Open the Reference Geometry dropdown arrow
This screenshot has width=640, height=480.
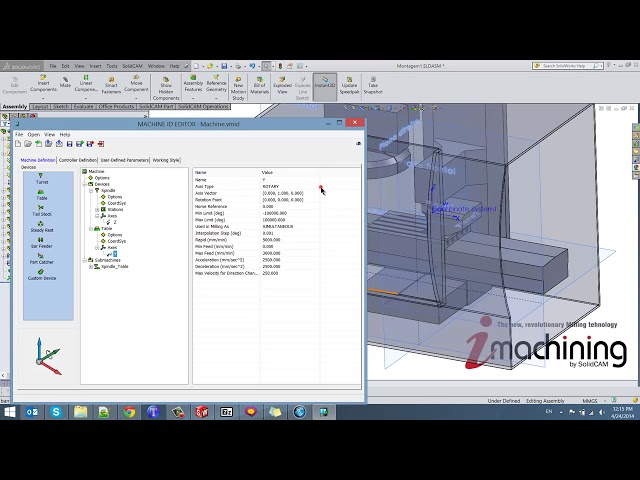coord(216,98)
